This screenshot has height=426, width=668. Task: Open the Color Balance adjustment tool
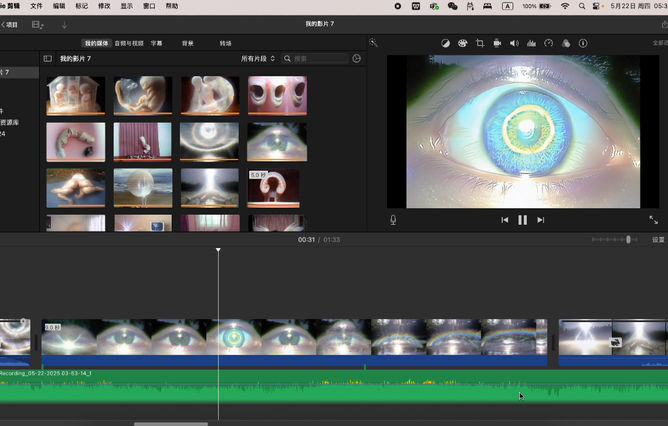pos(445,43)
